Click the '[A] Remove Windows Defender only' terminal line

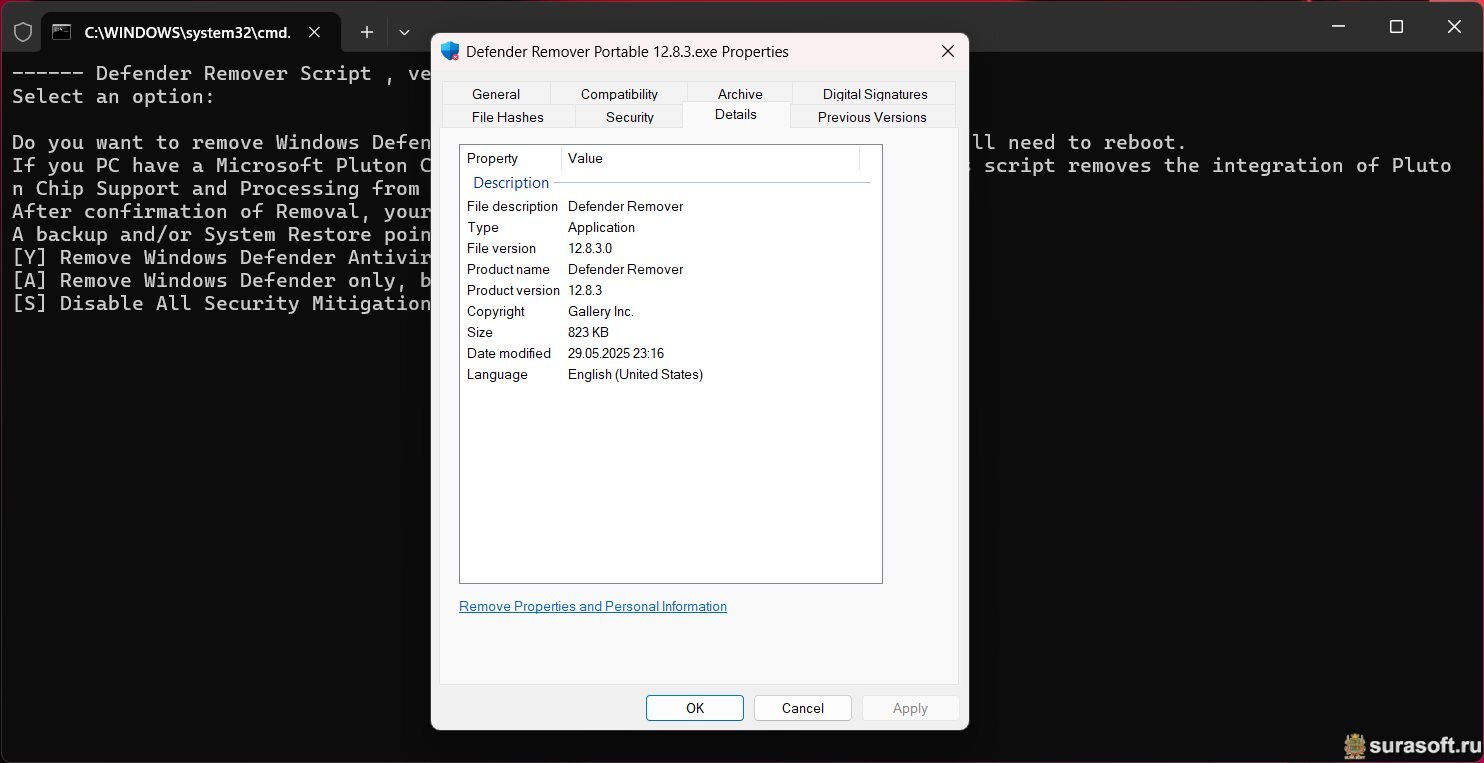(x=221, y=280)
